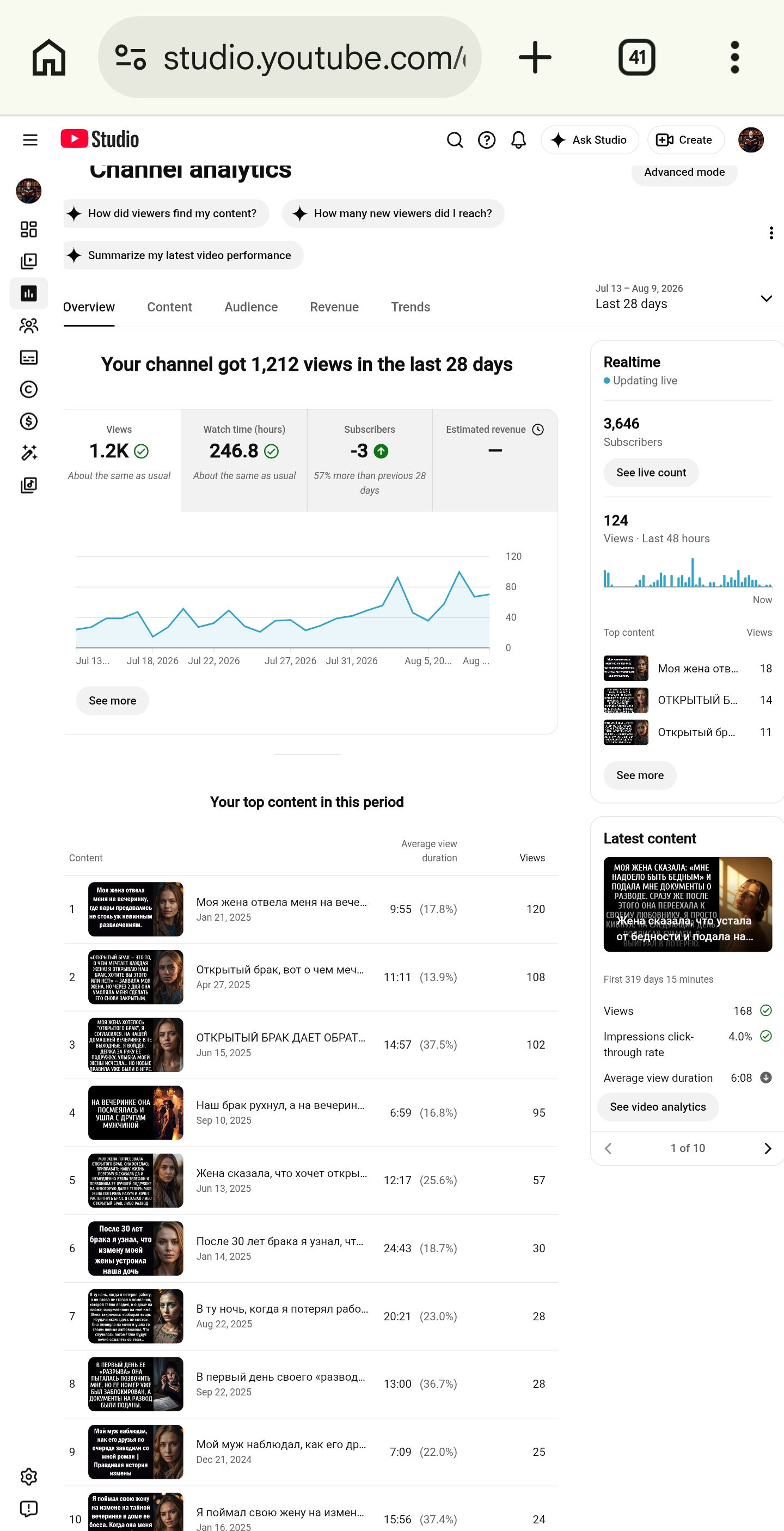
Task: Switch to the Trends tab
Action: coord(410,307)
